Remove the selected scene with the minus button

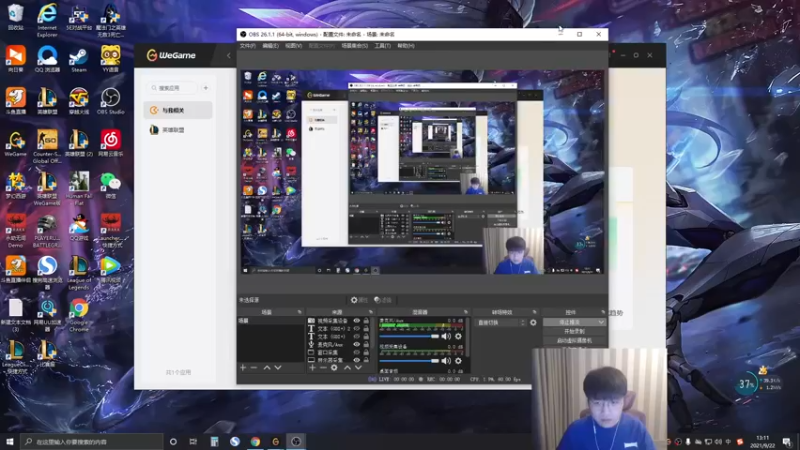tap(254, 367)
